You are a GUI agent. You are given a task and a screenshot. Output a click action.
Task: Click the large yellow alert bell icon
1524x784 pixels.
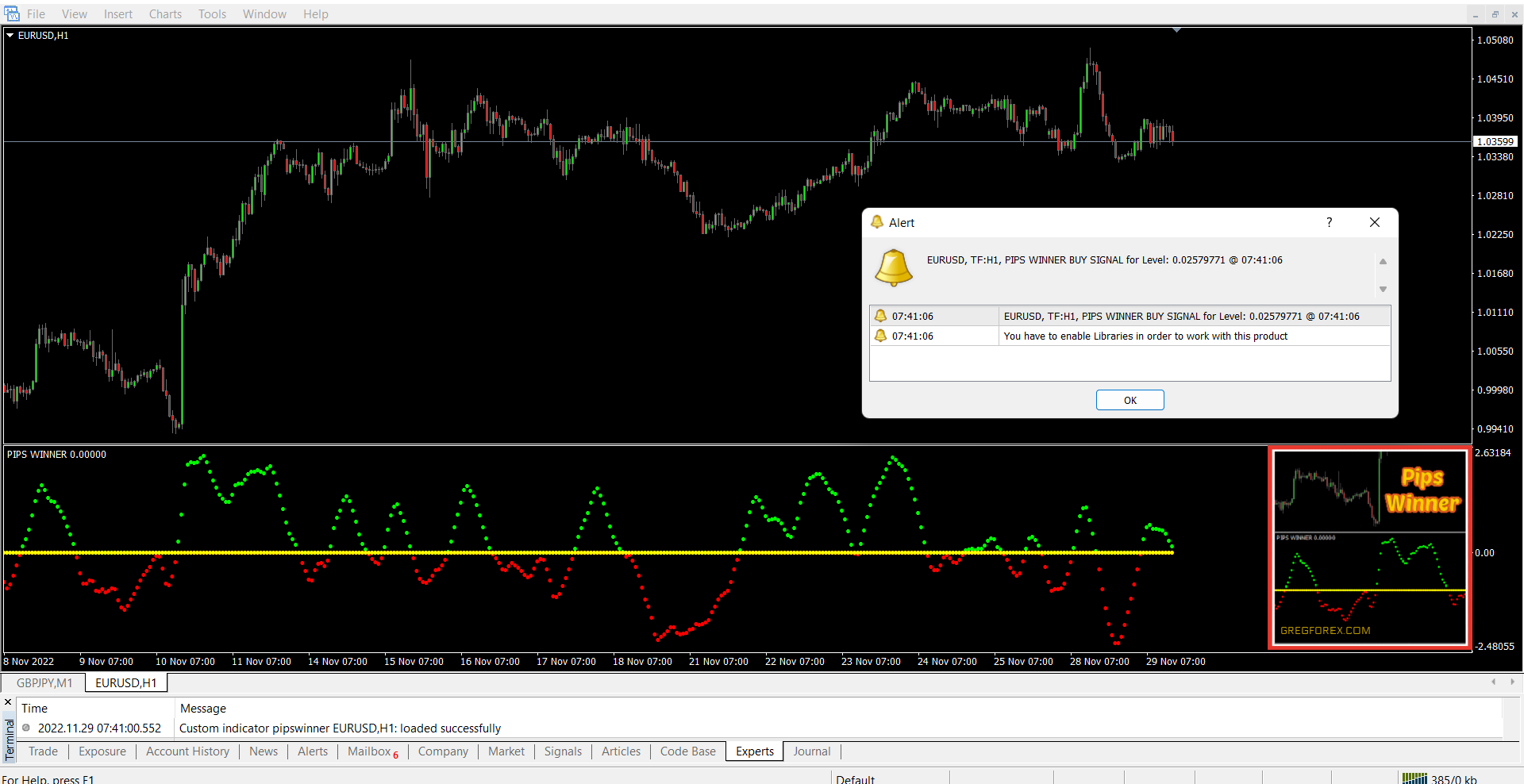(893, 267)
